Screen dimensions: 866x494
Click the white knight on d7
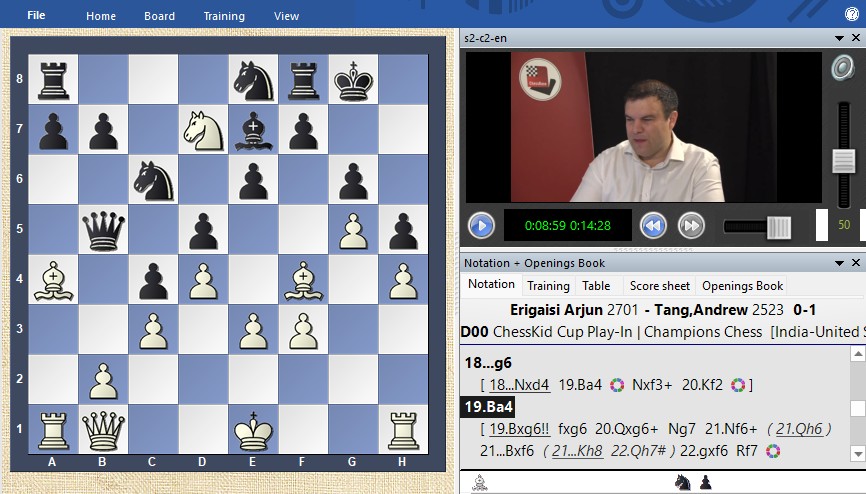click(x=203, y=130)
